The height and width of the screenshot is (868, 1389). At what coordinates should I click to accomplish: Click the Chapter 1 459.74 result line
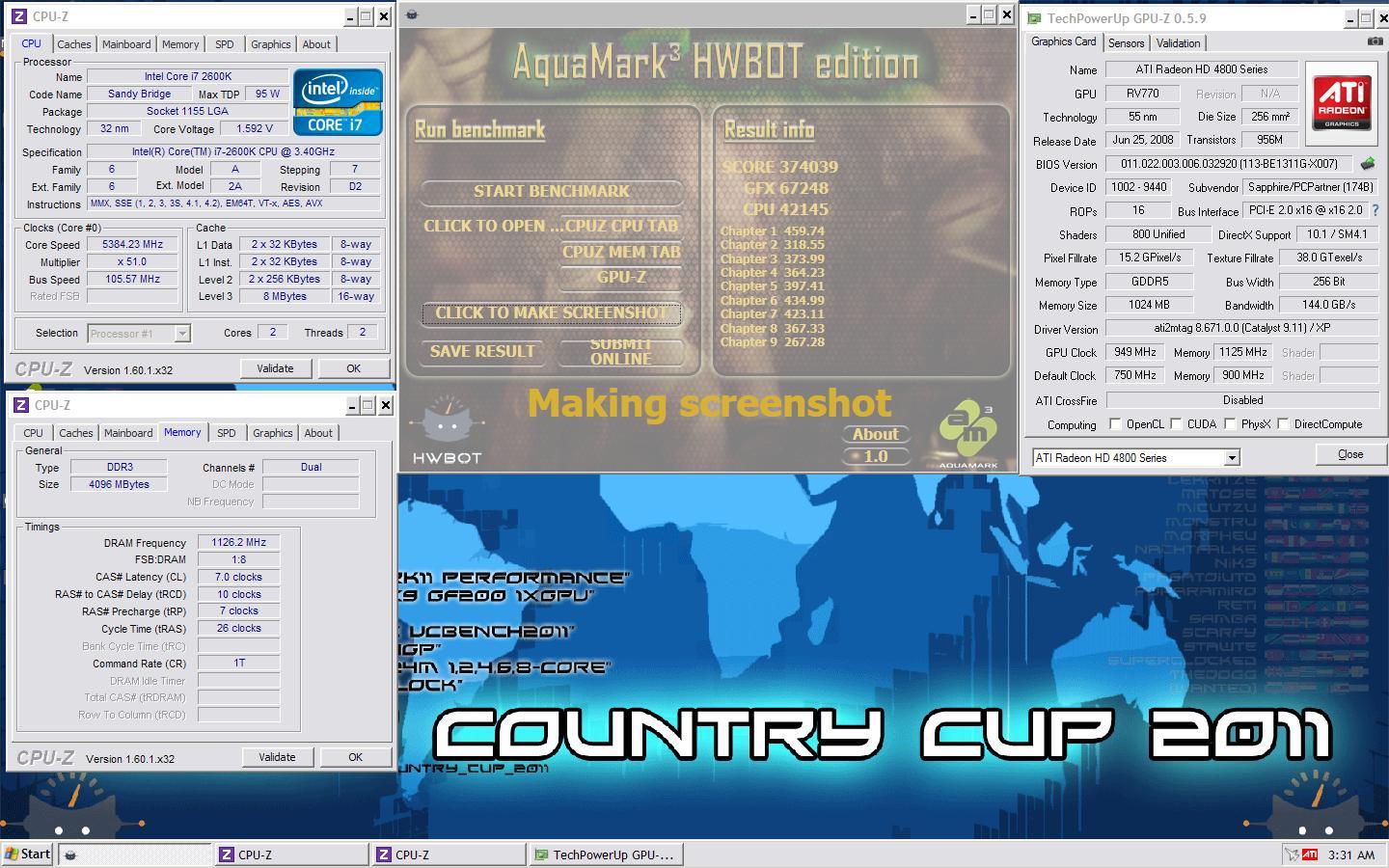[x=773, y=231]
